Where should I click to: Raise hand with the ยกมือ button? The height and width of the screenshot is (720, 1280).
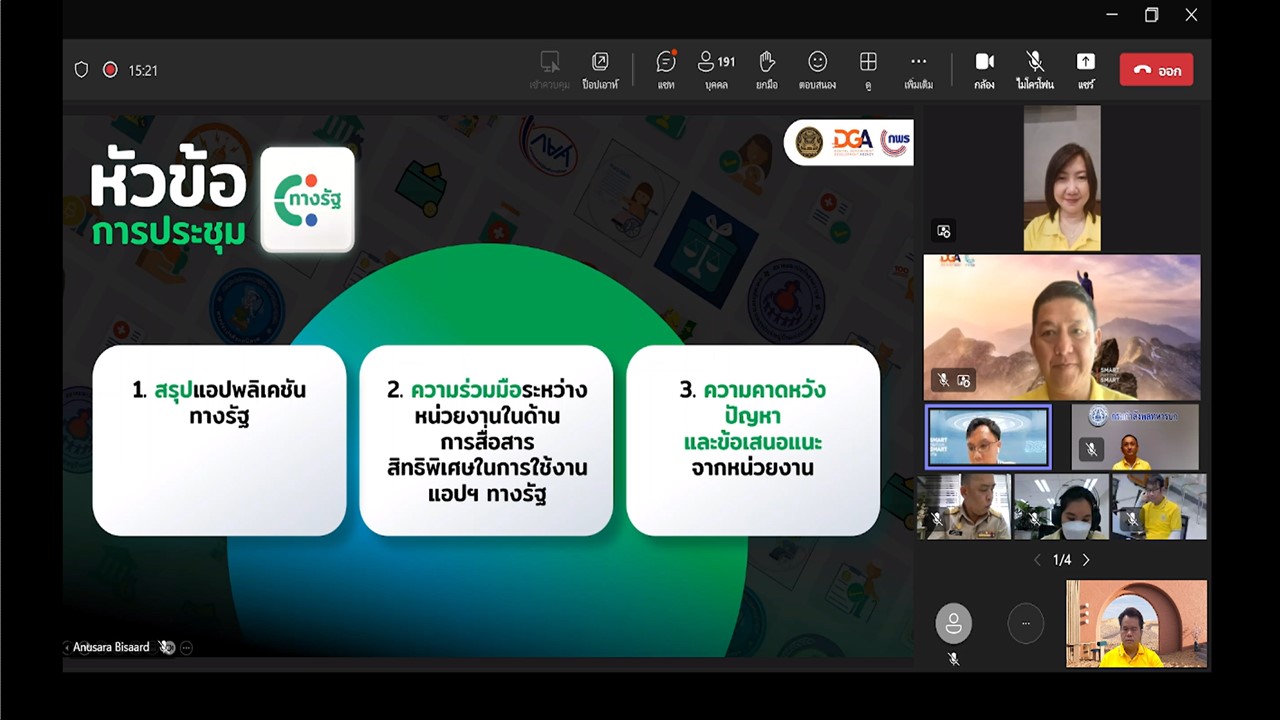click(x=767, y=70)
